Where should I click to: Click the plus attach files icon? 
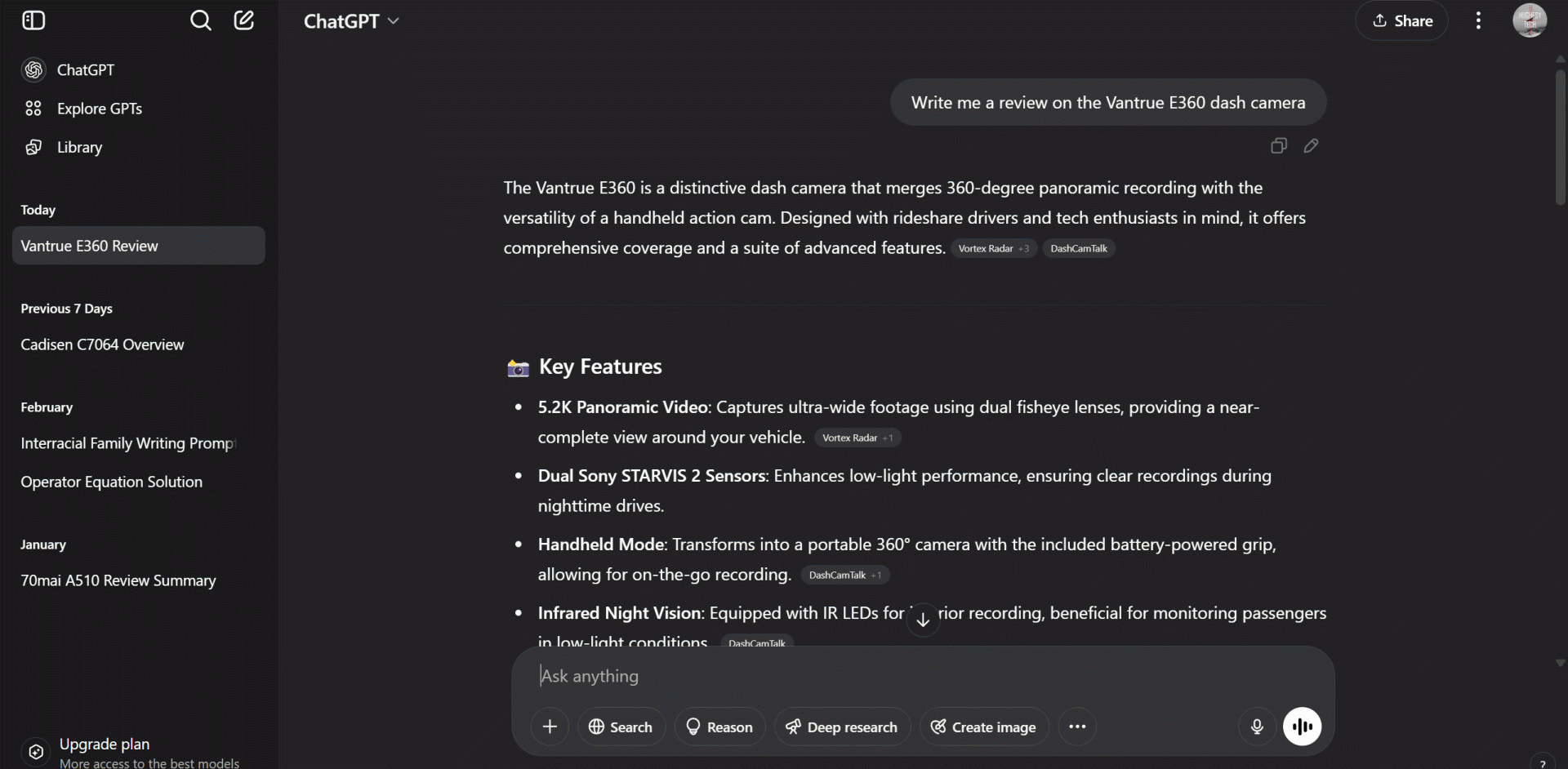[550, 727]
